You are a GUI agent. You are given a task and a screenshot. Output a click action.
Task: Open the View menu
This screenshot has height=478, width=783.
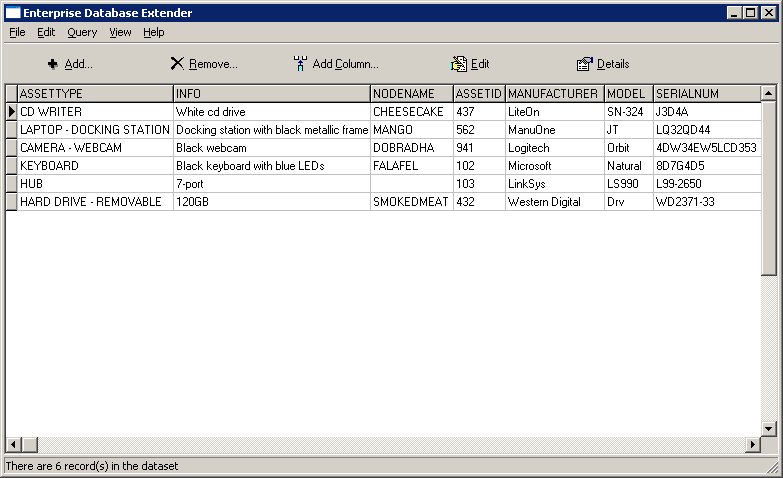[120, 32]
